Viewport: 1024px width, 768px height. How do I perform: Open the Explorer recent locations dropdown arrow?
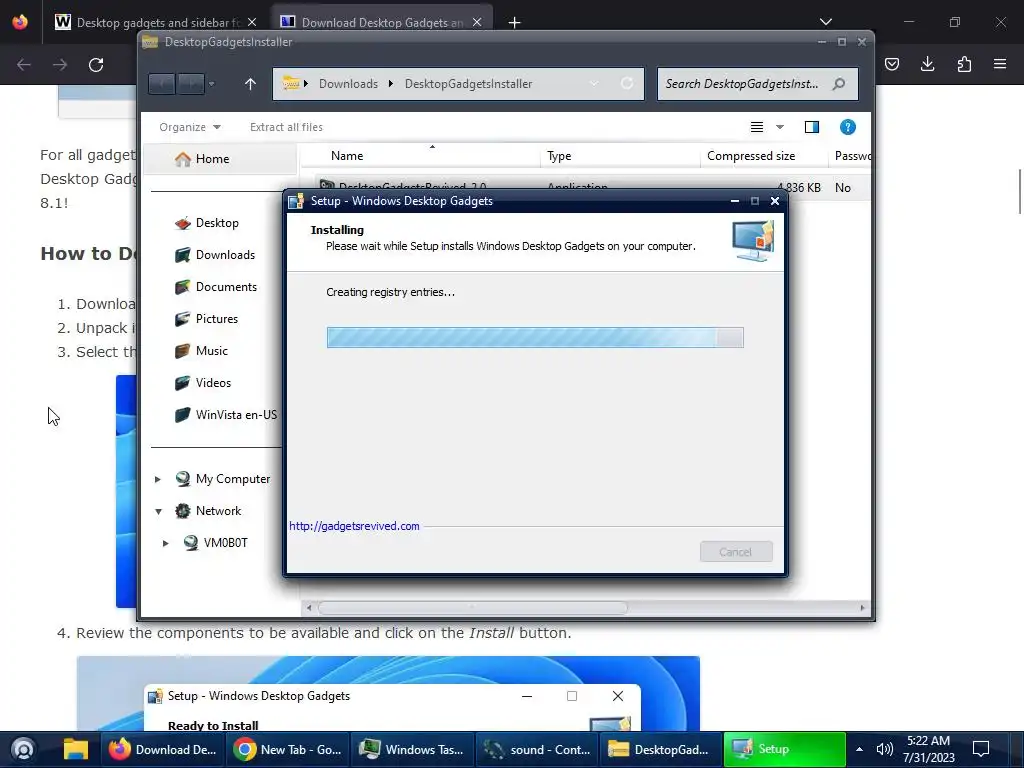pos(211,84)
